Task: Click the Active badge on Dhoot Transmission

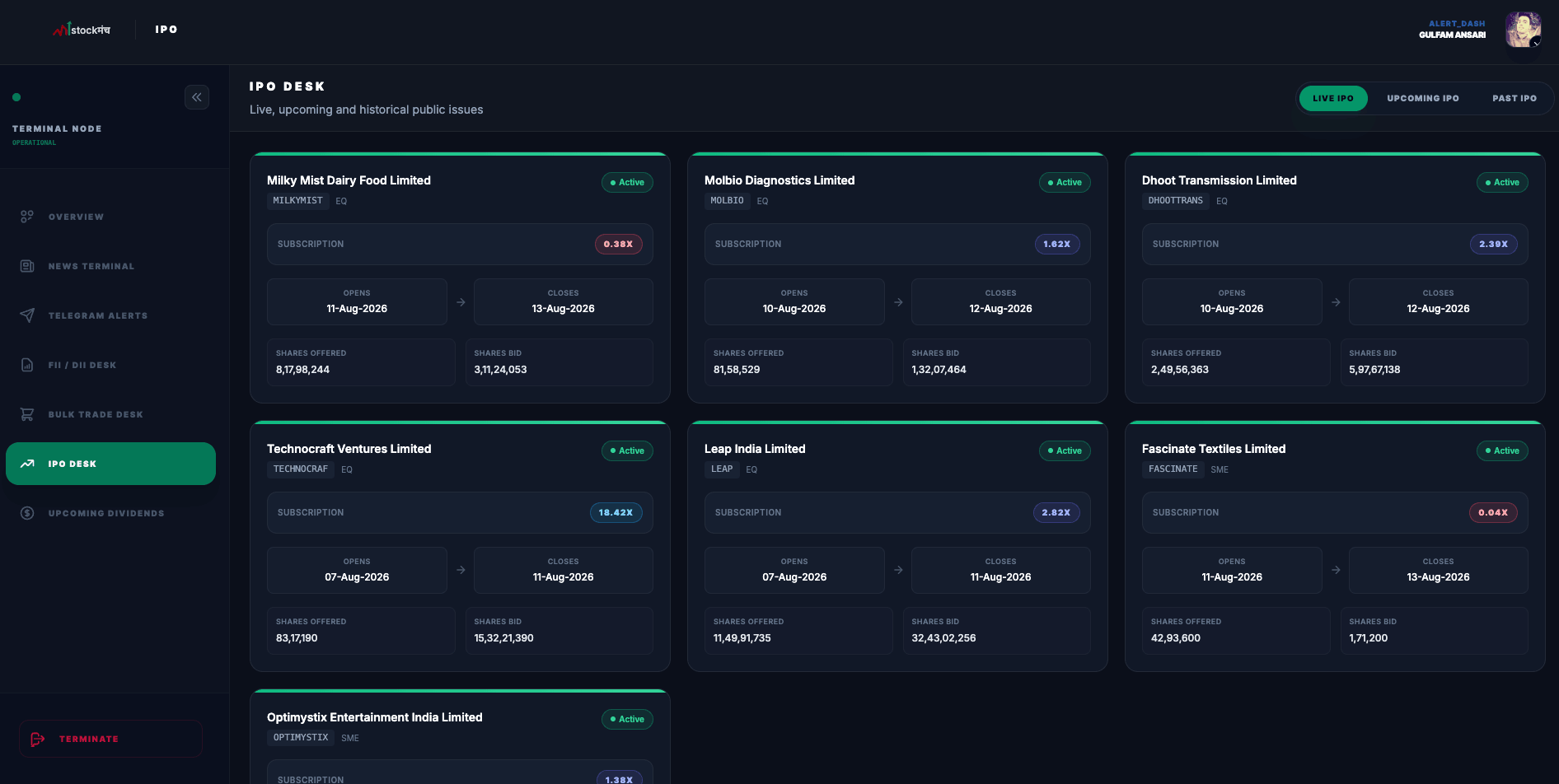Action: coord(1502,182)
